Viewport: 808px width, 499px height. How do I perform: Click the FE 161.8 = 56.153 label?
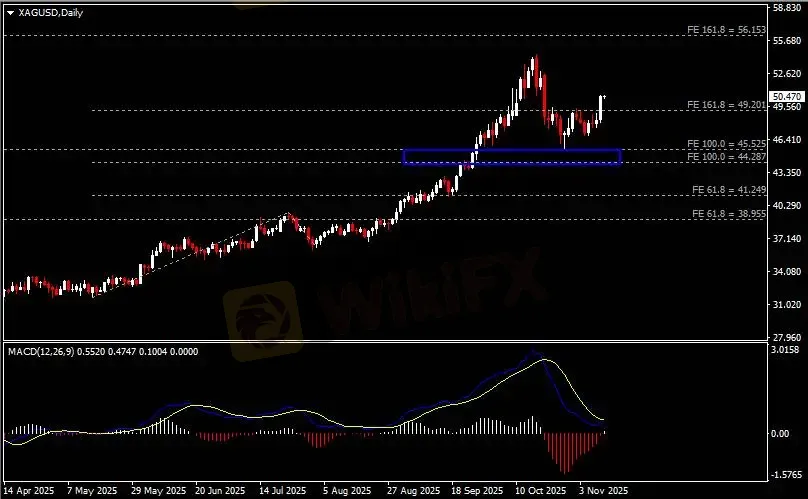point(726,31)
